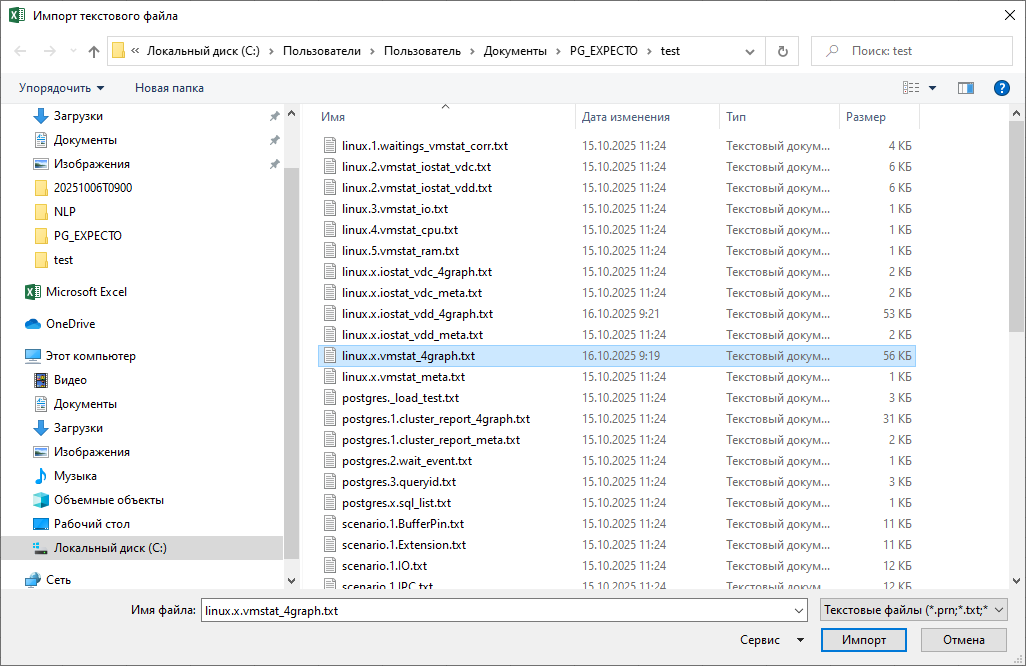Select linux.1.waitings_vmstat_corr.txt file
1026x666 pixels.
(425, 146)
